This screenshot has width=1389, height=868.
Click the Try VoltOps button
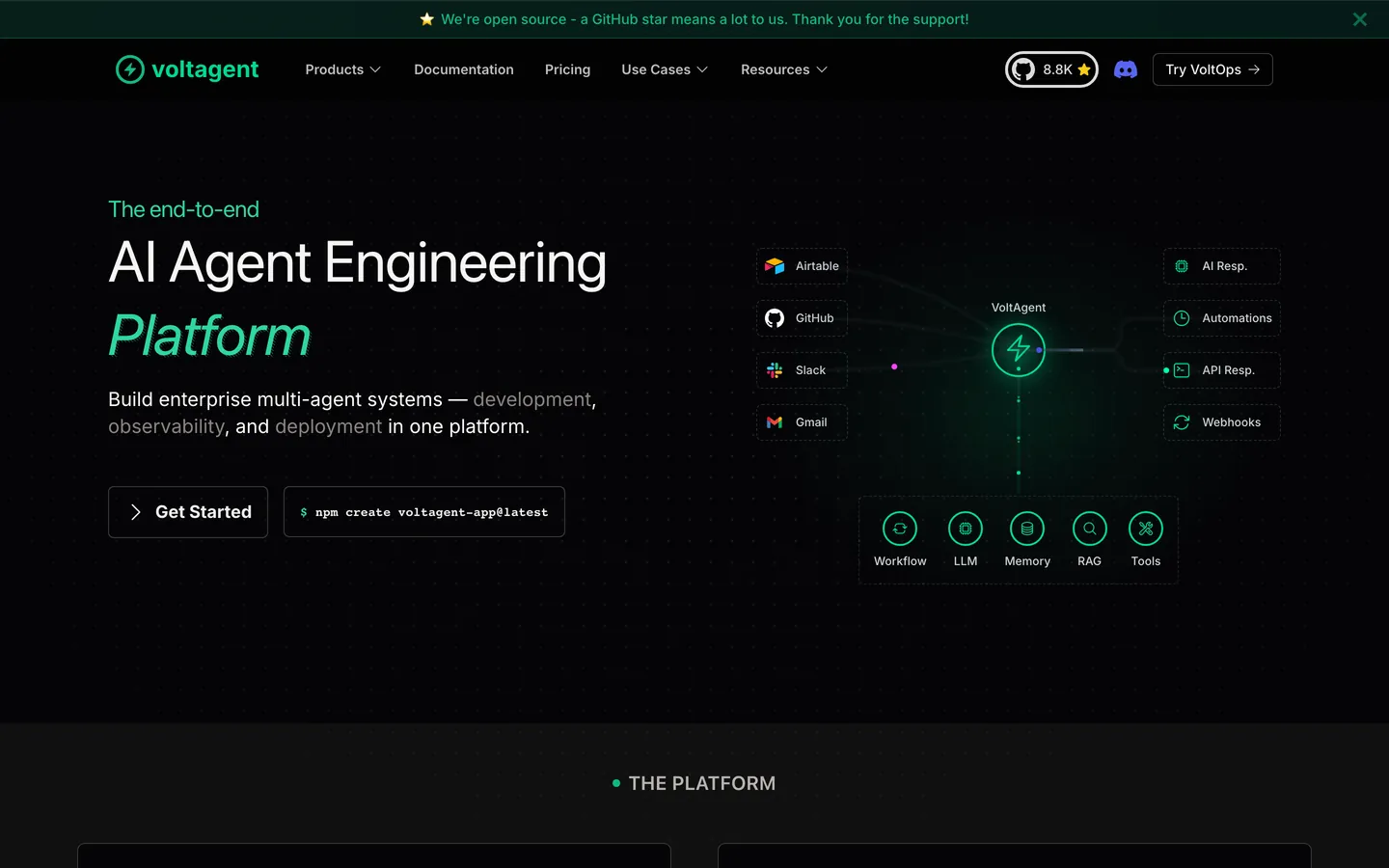pyautogui.click(x=1212, y=69)
